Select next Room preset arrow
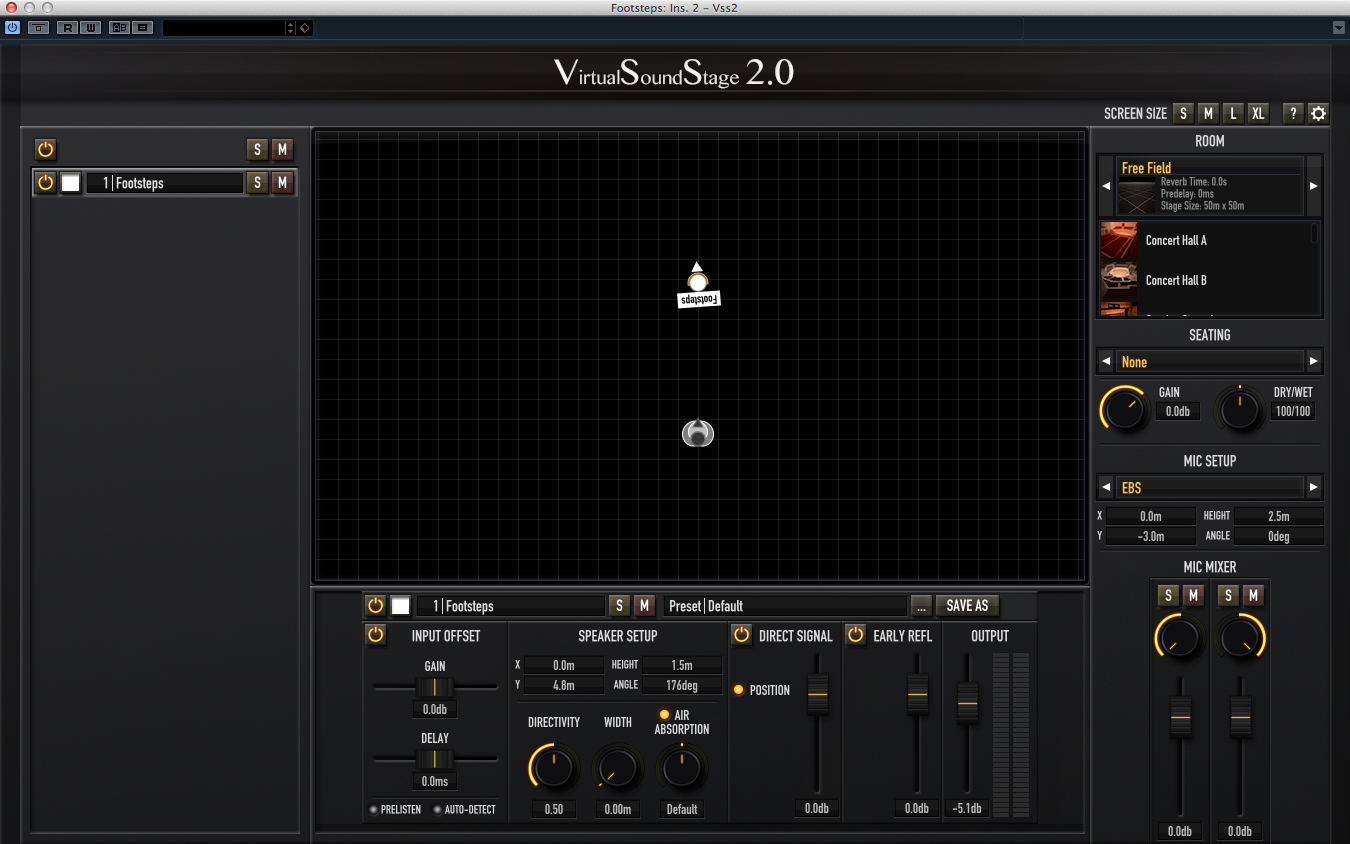This screenshot has width=1350, height=844. [x=1313, y=186]
